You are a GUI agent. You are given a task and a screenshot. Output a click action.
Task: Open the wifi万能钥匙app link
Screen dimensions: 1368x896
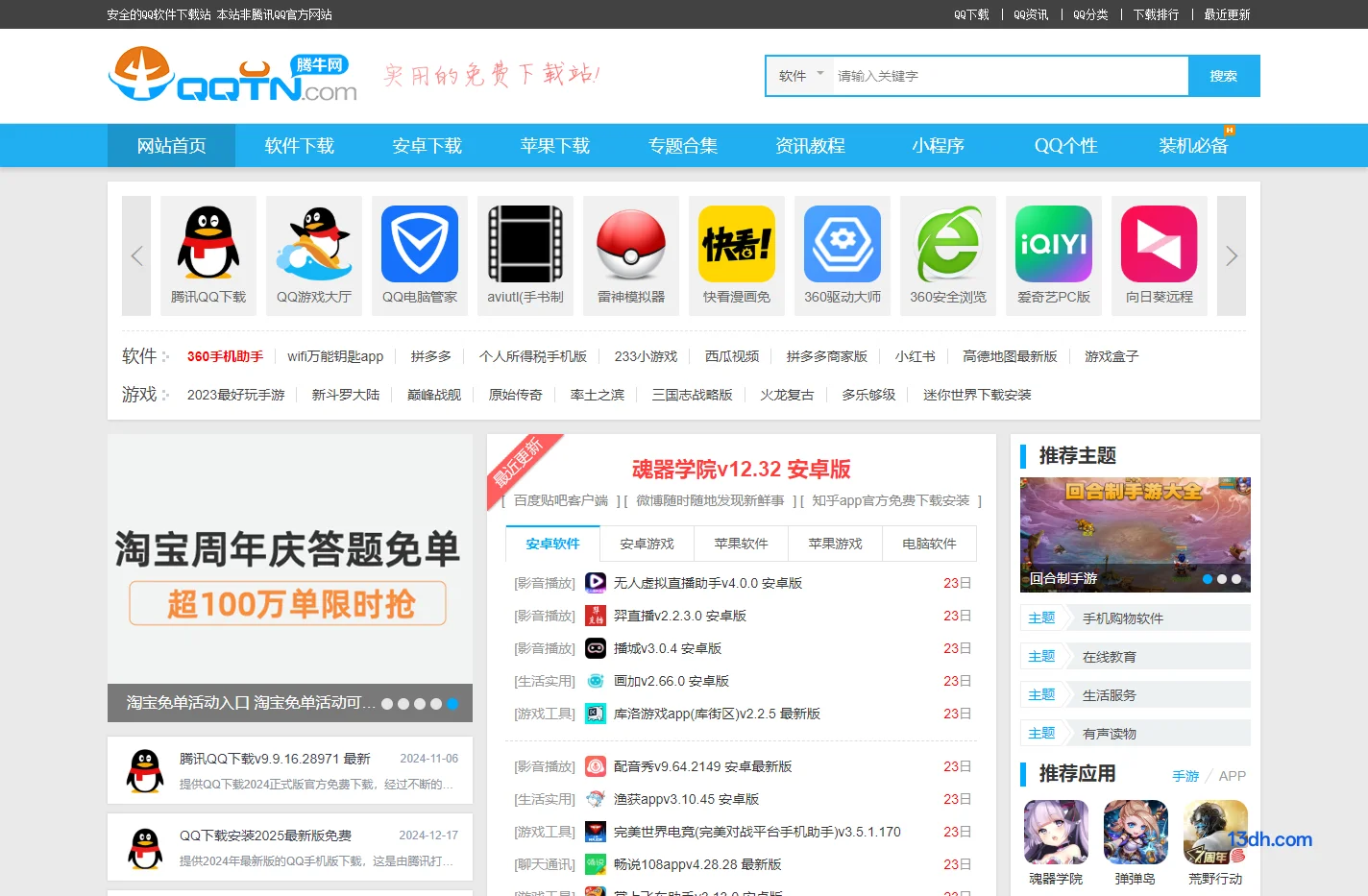click(x=335, y=356)
